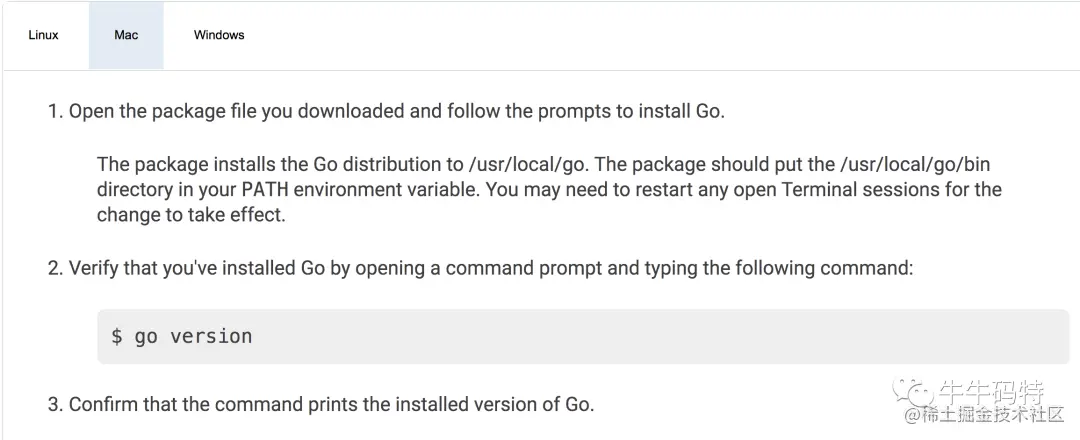Screen dimensions: 1080x440
Task: Click the list number 2 marker
Action: (x=55, y=268)
